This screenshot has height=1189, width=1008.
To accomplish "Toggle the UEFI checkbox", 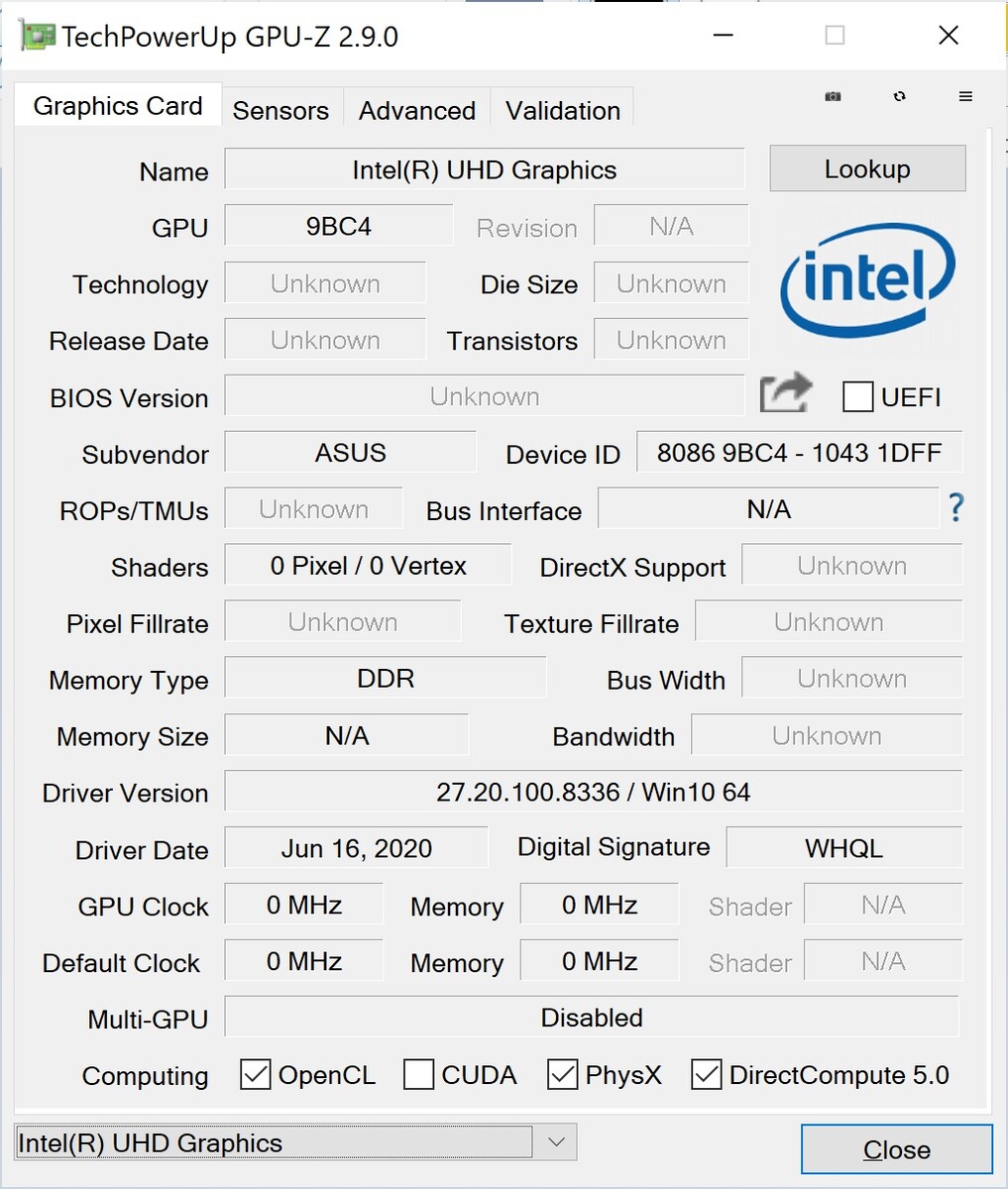I will coord(857,396).
